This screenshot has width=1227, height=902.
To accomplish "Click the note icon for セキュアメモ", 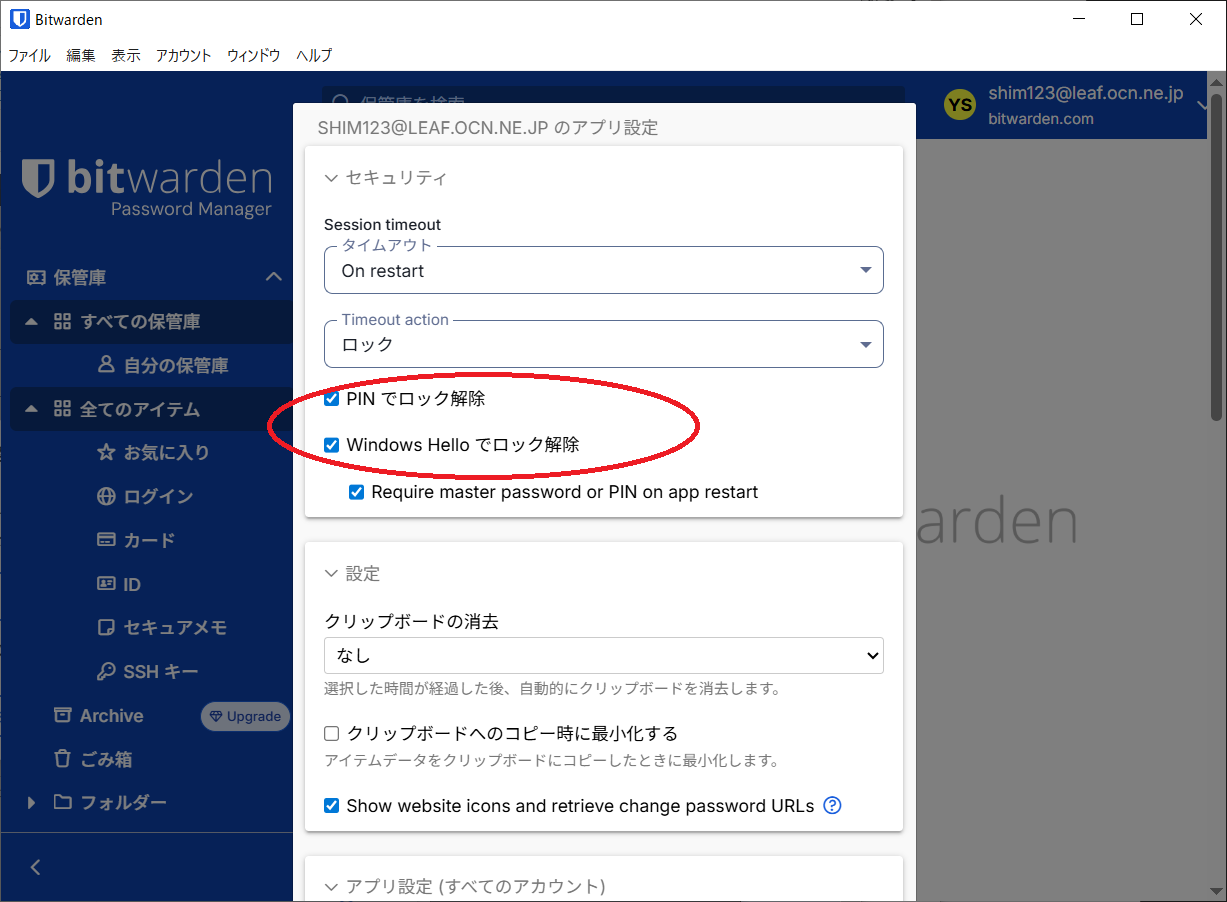I will click(x=106, y=628).
